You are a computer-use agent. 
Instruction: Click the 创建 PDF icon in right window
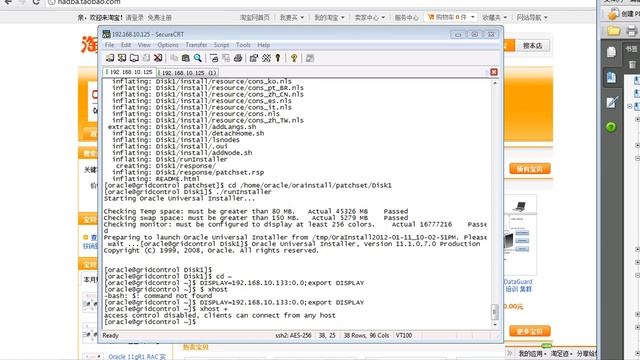pyautogui.click(x=613, y=13)
